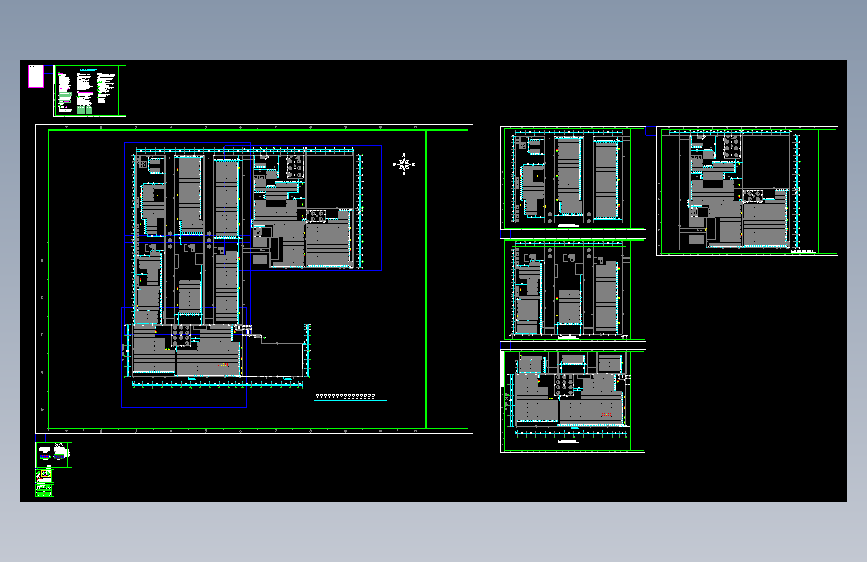The image size is (867, 562).
Task: Select the magenta-bordered cover sheet
Action: click(36, 76)
